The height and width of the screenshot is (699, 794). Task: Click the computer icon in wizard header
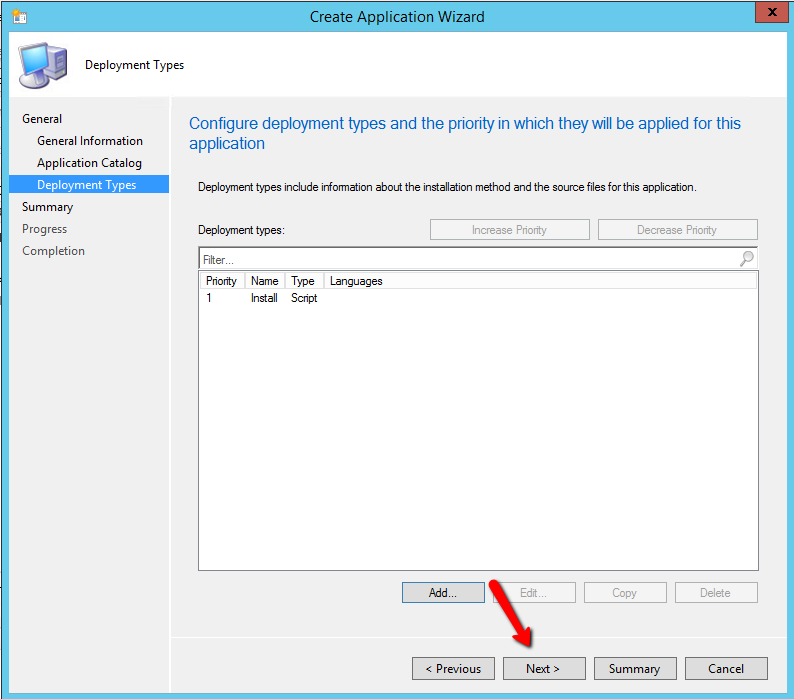tap(45, 65)
